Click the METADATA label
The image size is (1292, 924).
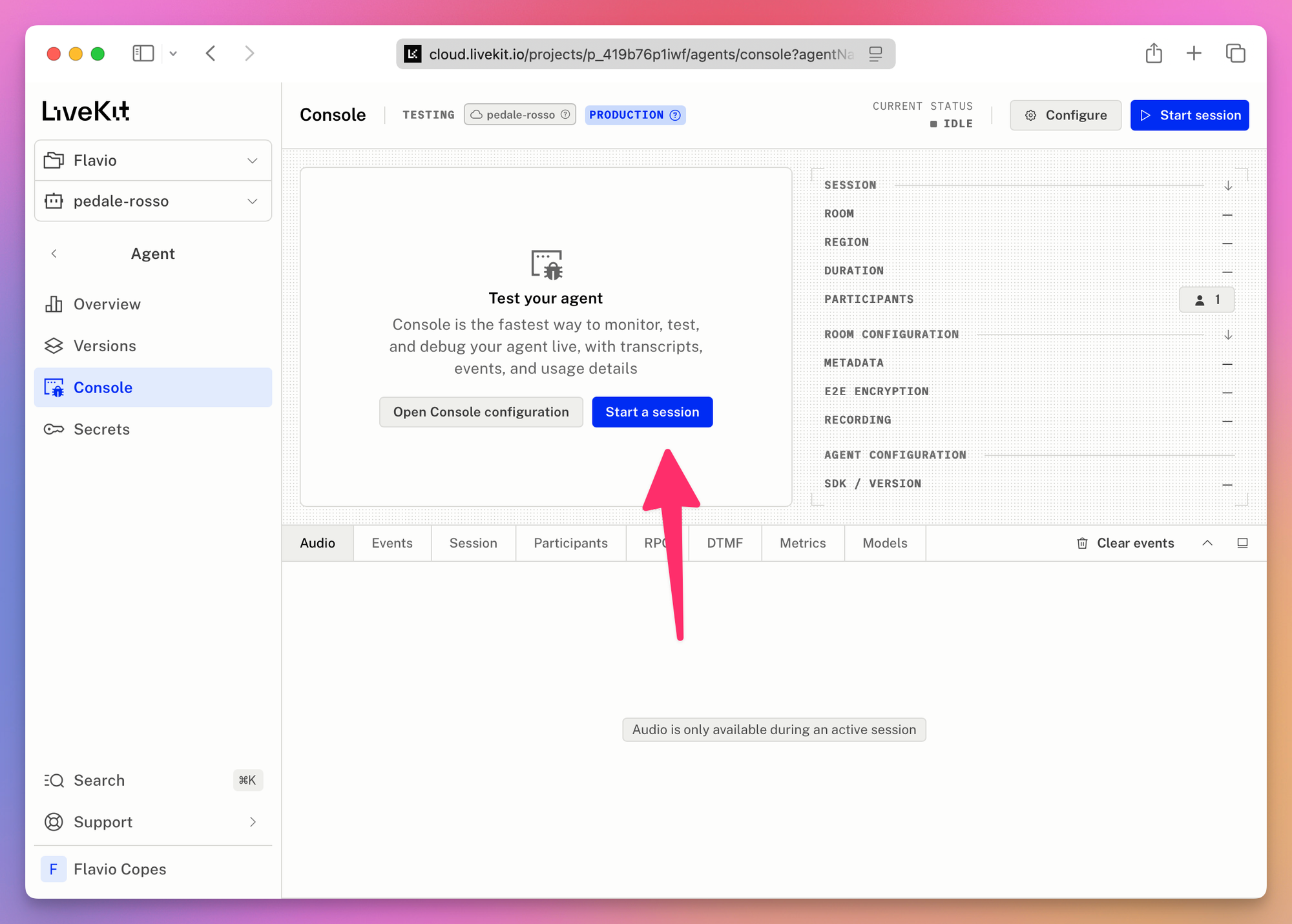854,363
